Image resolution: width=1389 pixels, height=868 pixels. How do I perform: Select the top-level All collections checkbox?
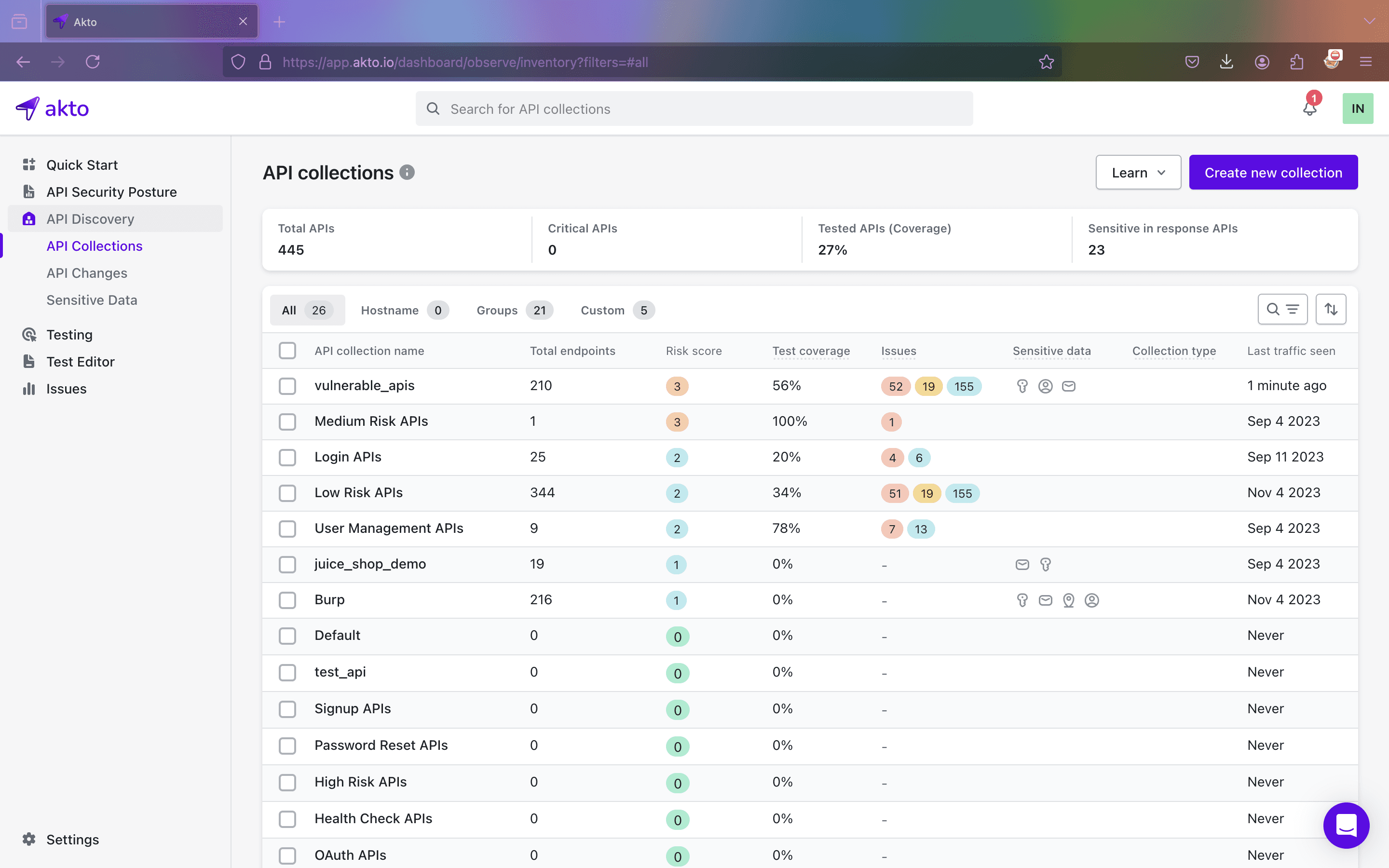287,350
